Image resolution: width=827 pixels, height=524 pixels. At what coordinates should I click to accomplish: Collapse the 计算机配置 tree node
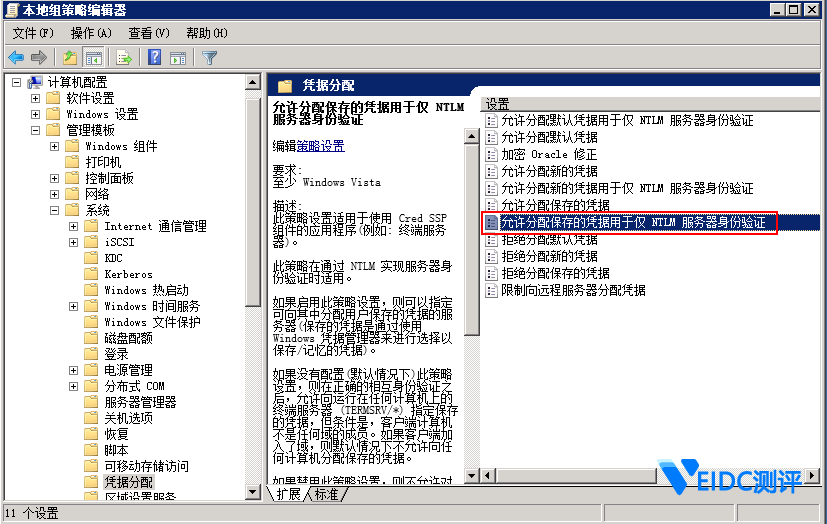tap(16, 83)
